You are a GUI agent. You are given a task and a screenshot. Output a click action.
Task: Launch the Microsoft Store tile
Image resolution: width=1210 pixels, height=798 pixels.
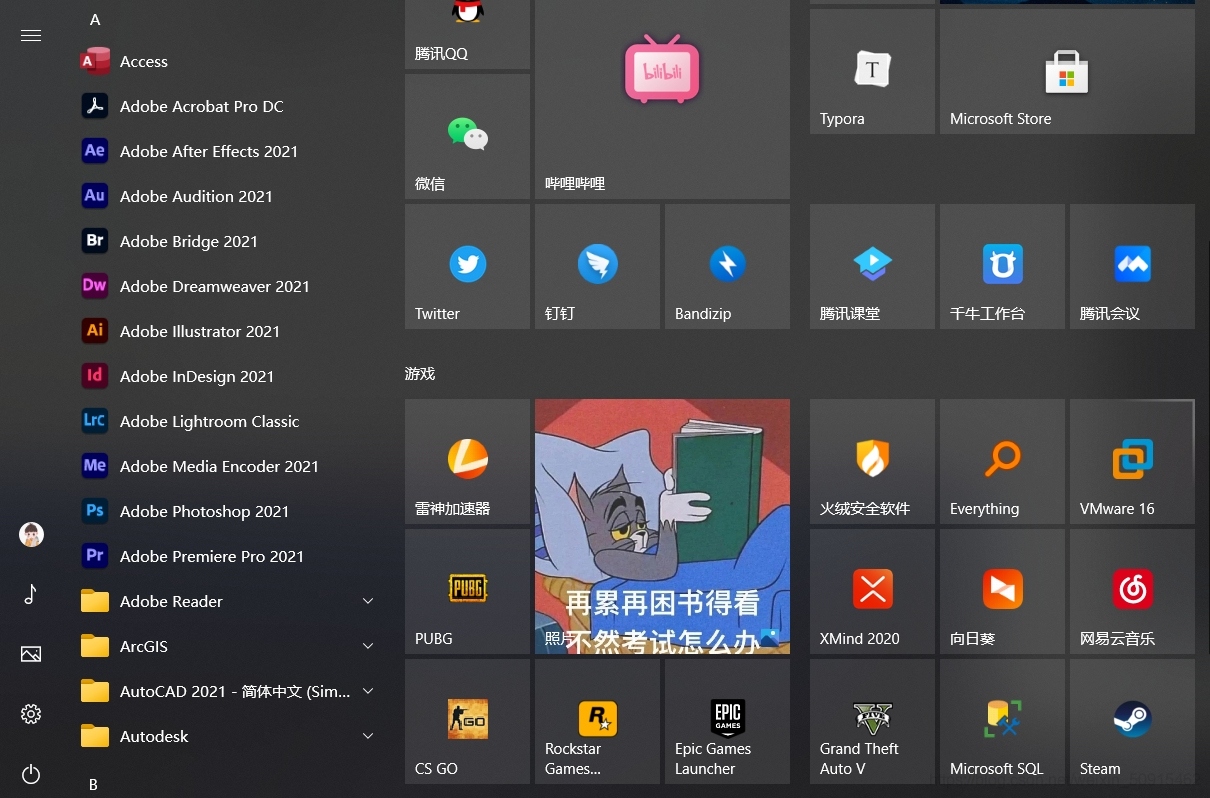click(1067, 71)
